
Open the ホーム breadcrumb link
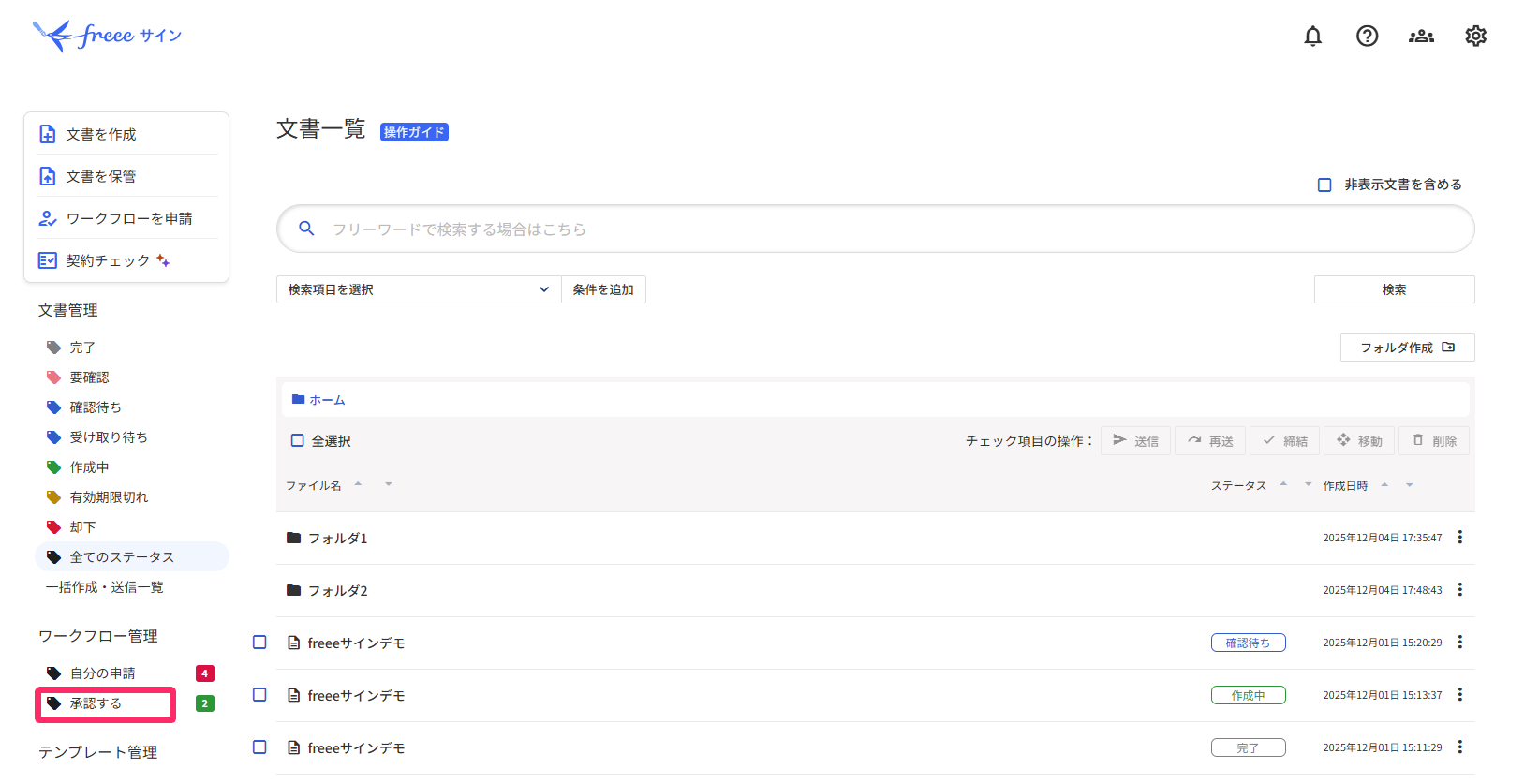(x=327, y=400)
